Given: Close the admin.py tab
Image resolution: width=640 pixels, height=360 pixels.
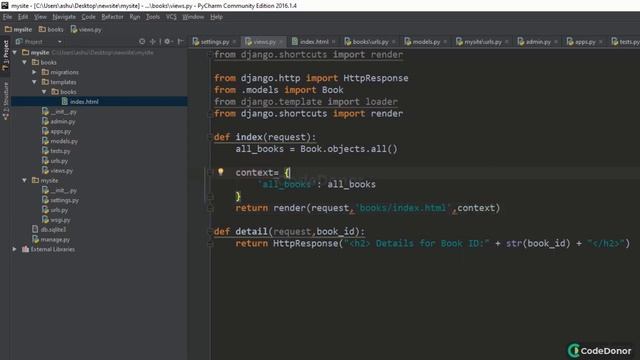Looking at the screenshot, I should click(x=556, y=42).
